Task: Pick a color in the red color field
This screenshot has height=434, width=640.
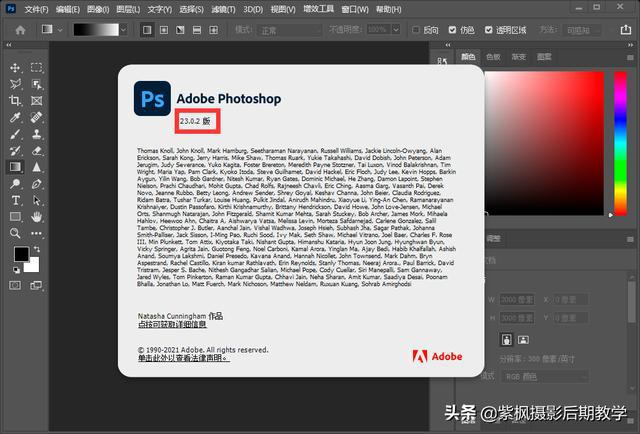Action: coord(544,143)
